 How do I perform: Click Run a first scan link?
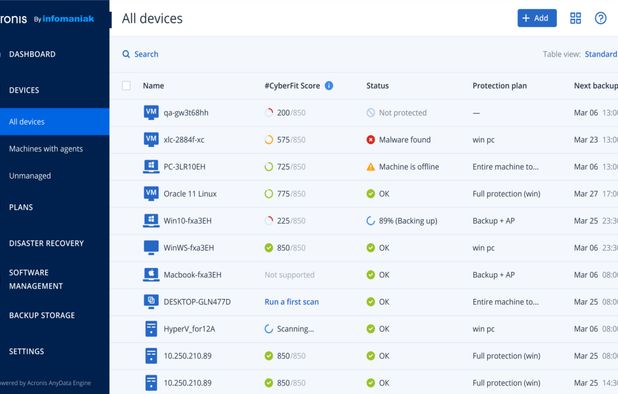pos(292,302)
